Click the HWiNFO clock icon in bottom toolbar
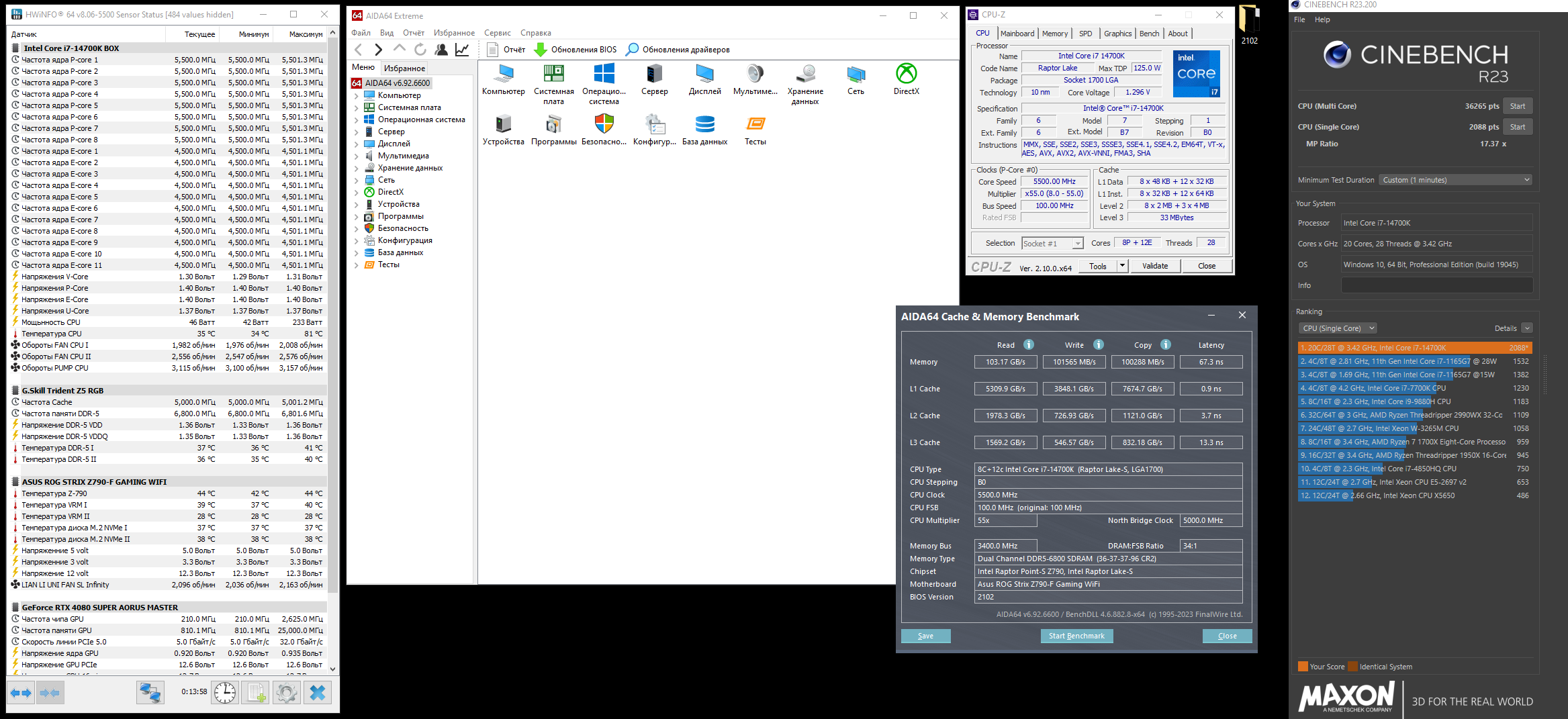Viewport: 1568px width, 719px height. pos(225,692)
